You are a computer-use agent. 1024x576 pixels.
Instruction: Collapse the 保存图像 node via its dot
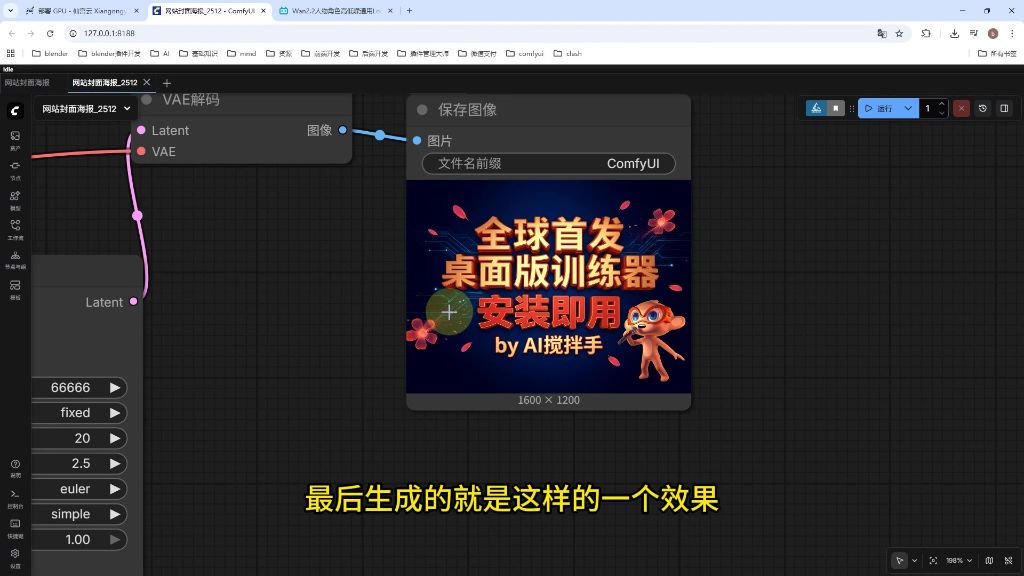(x=423, y=110)
